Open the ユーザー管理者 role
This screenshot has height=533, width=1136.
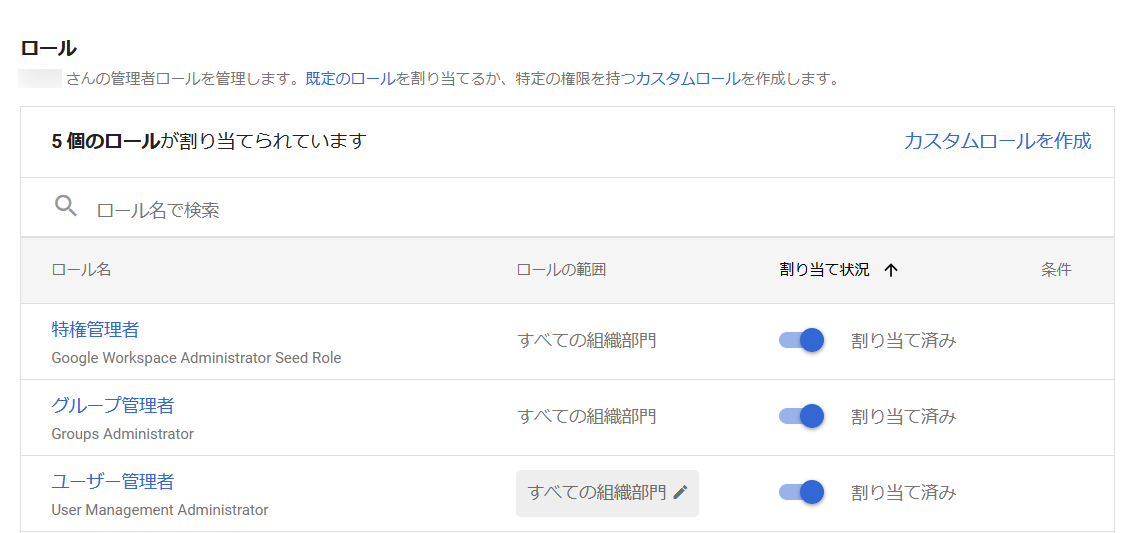[x=112, y=482]
